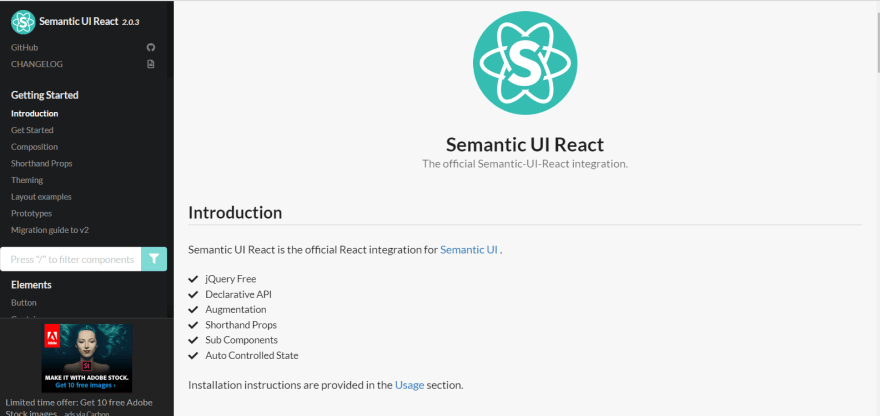
Task: Click the large Semantic UI React logo
Action: pyautogui.click(x=525, y=62)
